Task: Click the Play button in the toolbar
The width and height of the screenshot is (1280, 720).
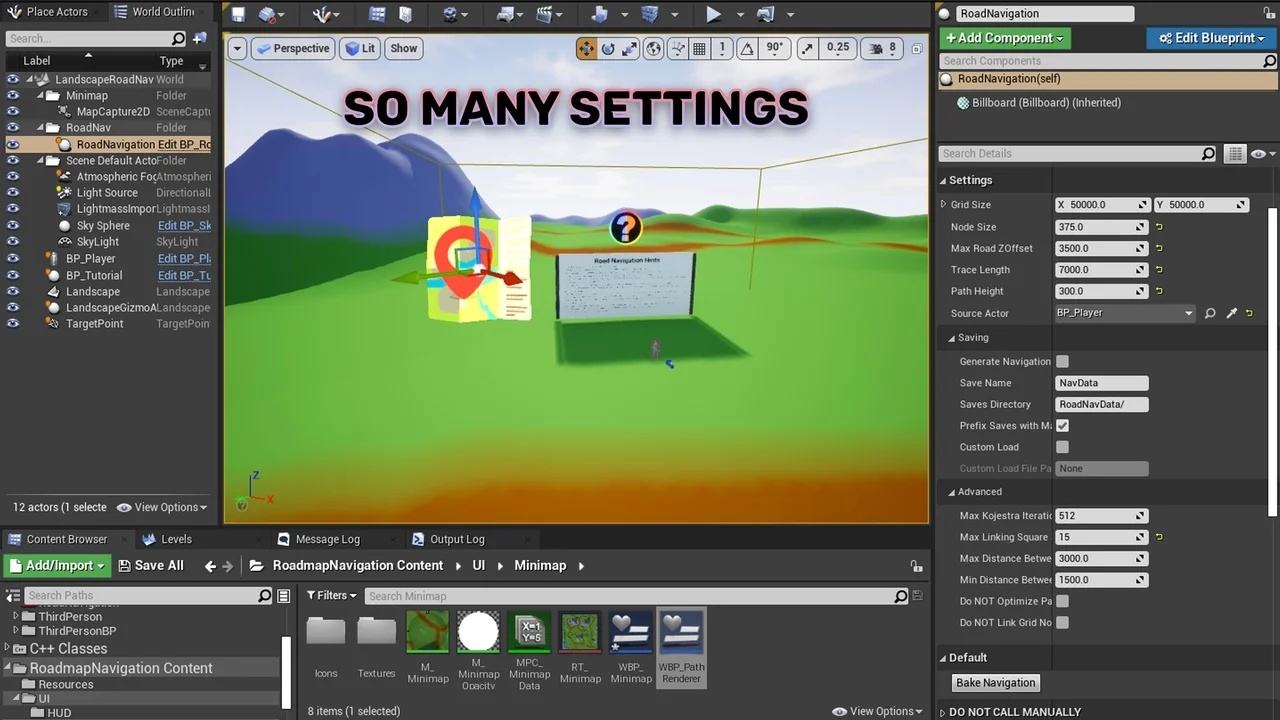Action: pos(713,14)
